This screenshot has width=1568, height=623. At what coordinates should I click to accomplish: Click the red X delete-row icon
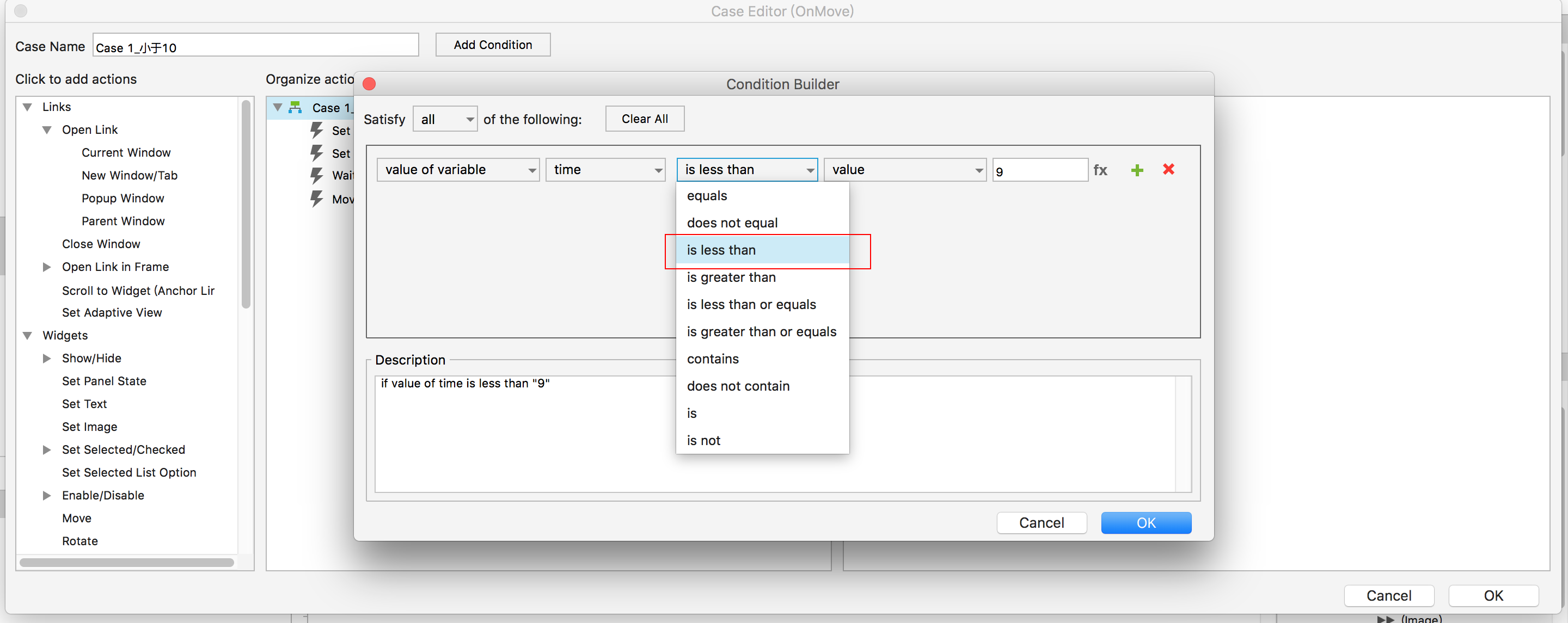[x=1168, y=169]
